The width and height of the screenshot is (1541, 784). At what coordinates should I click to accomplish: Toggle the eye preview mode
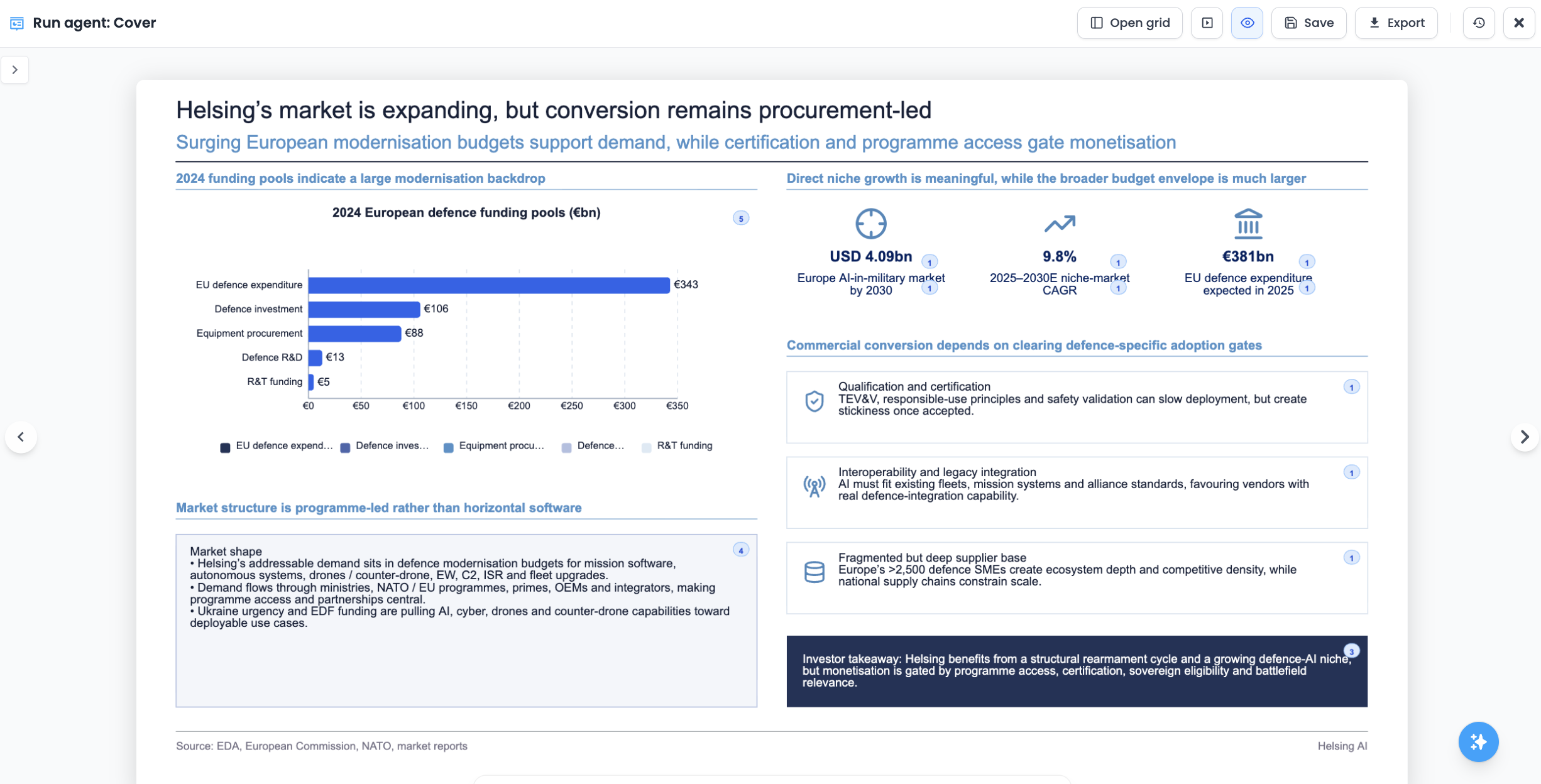point(1247,23)
